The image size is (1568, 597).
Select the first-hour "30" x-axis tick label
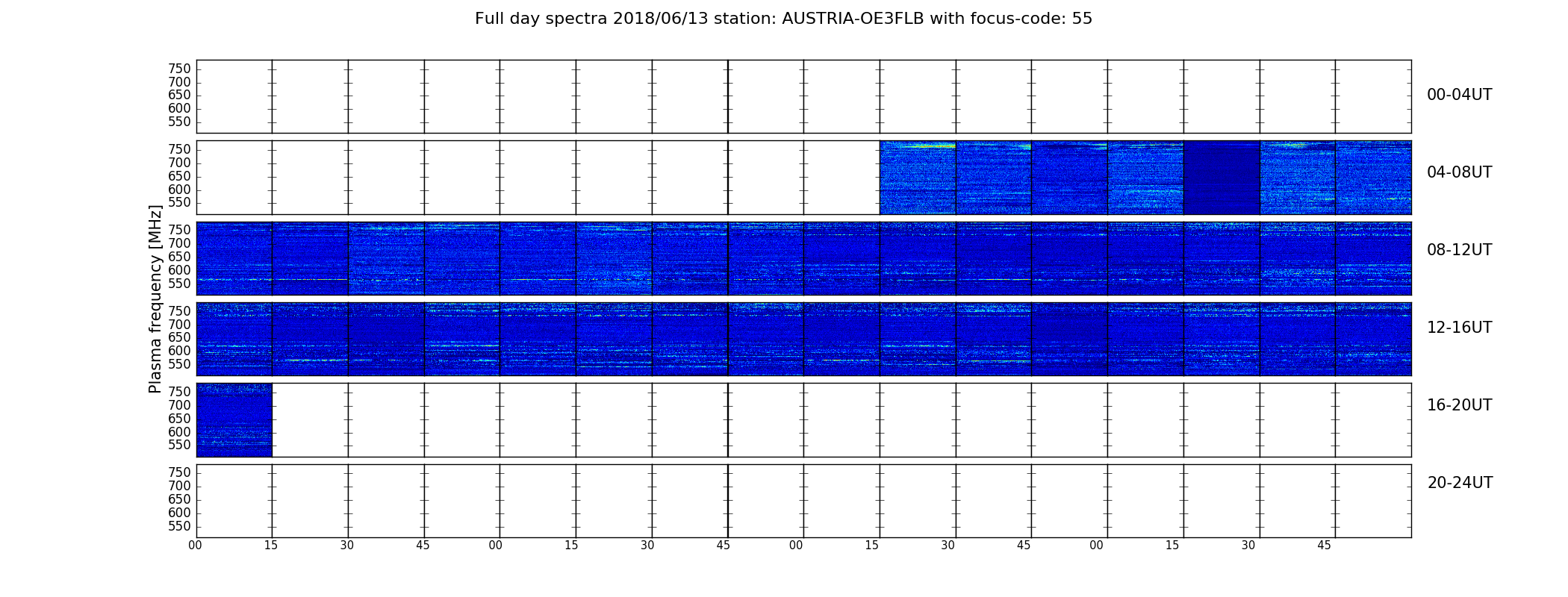[x=347, y=546]
